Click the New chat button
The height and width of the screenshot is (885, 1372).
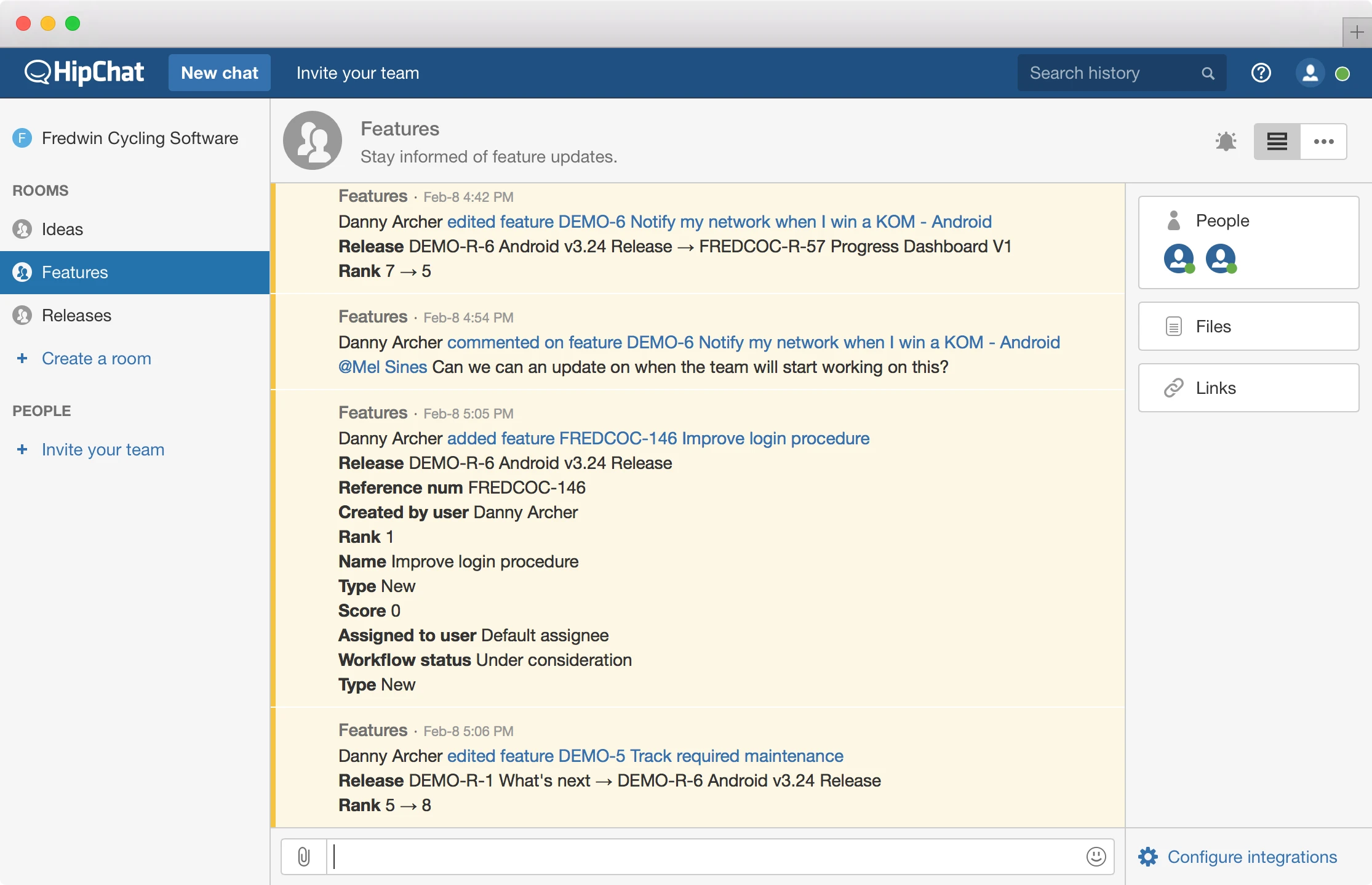pos(220,73)
